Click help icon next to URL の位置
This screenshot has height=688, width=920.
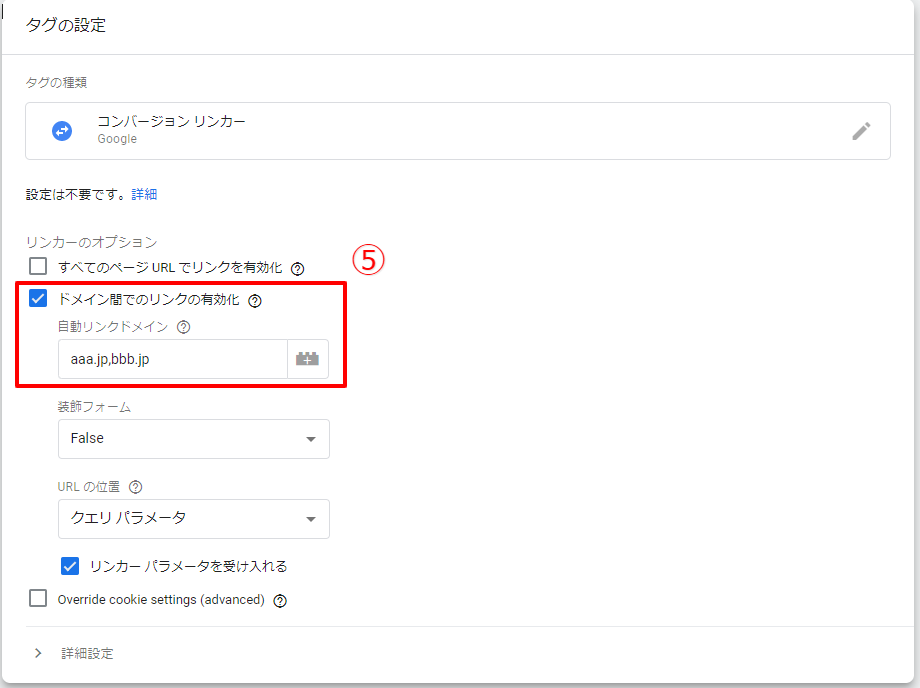136,487
